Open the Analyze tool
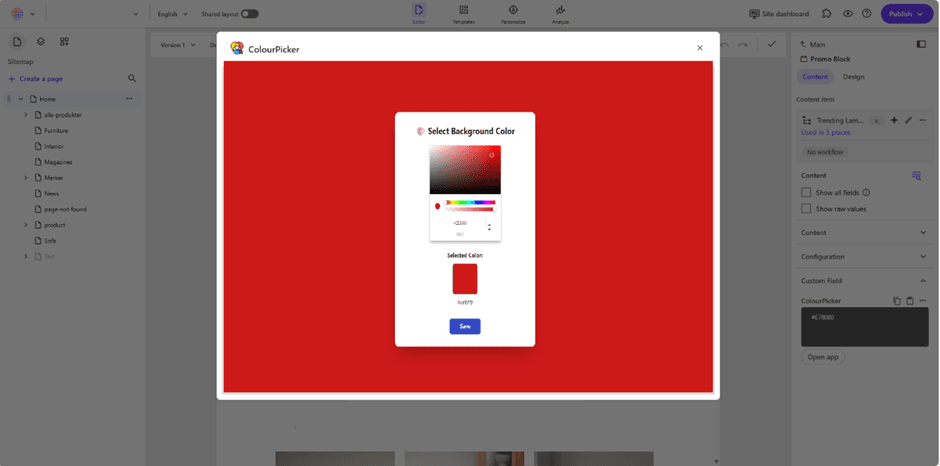The image size is (940, 466). click(560, 14)
